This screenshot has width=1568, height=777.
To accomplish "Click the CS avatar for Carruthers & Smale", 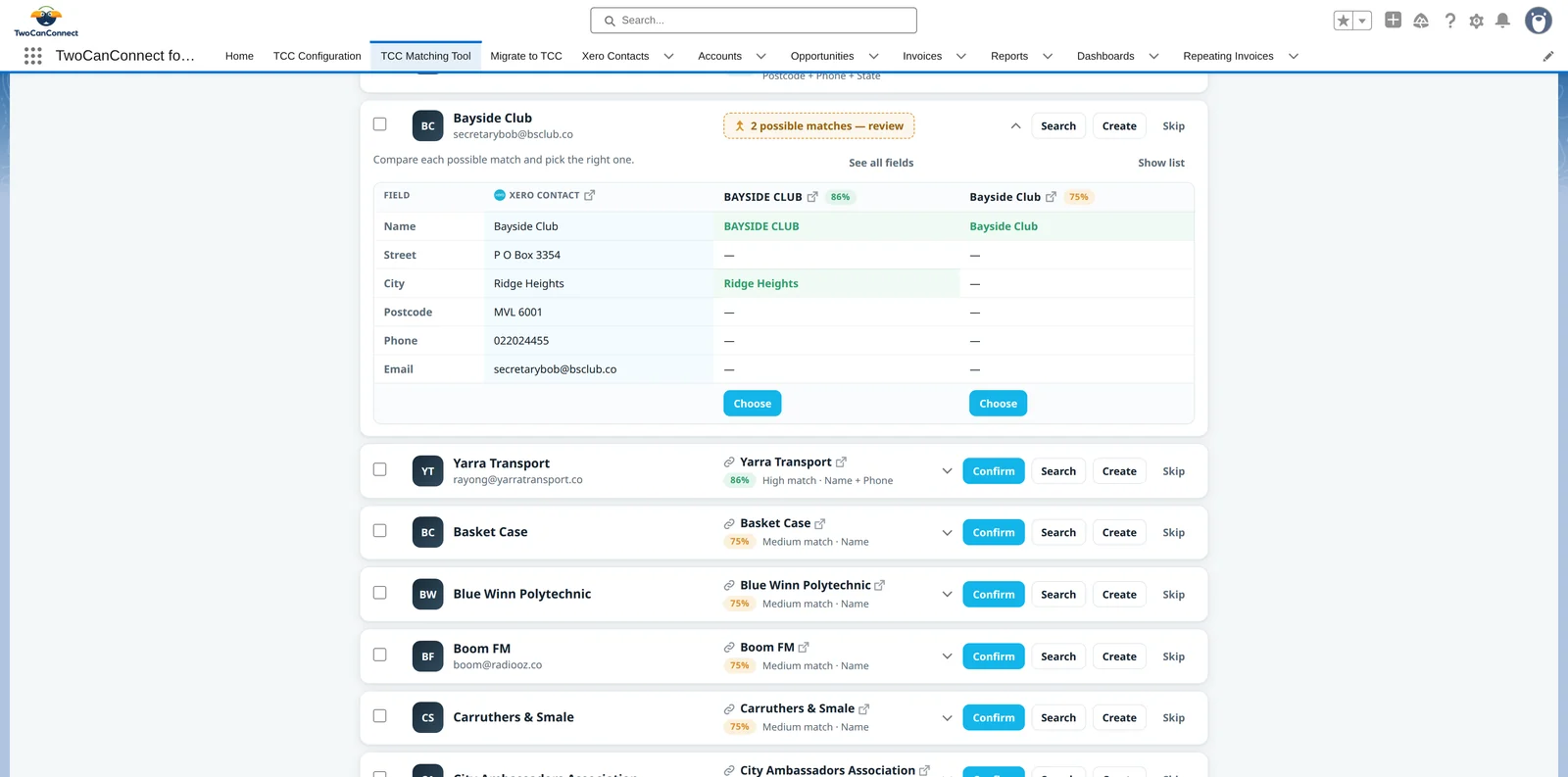I will [x=428, y=717].
